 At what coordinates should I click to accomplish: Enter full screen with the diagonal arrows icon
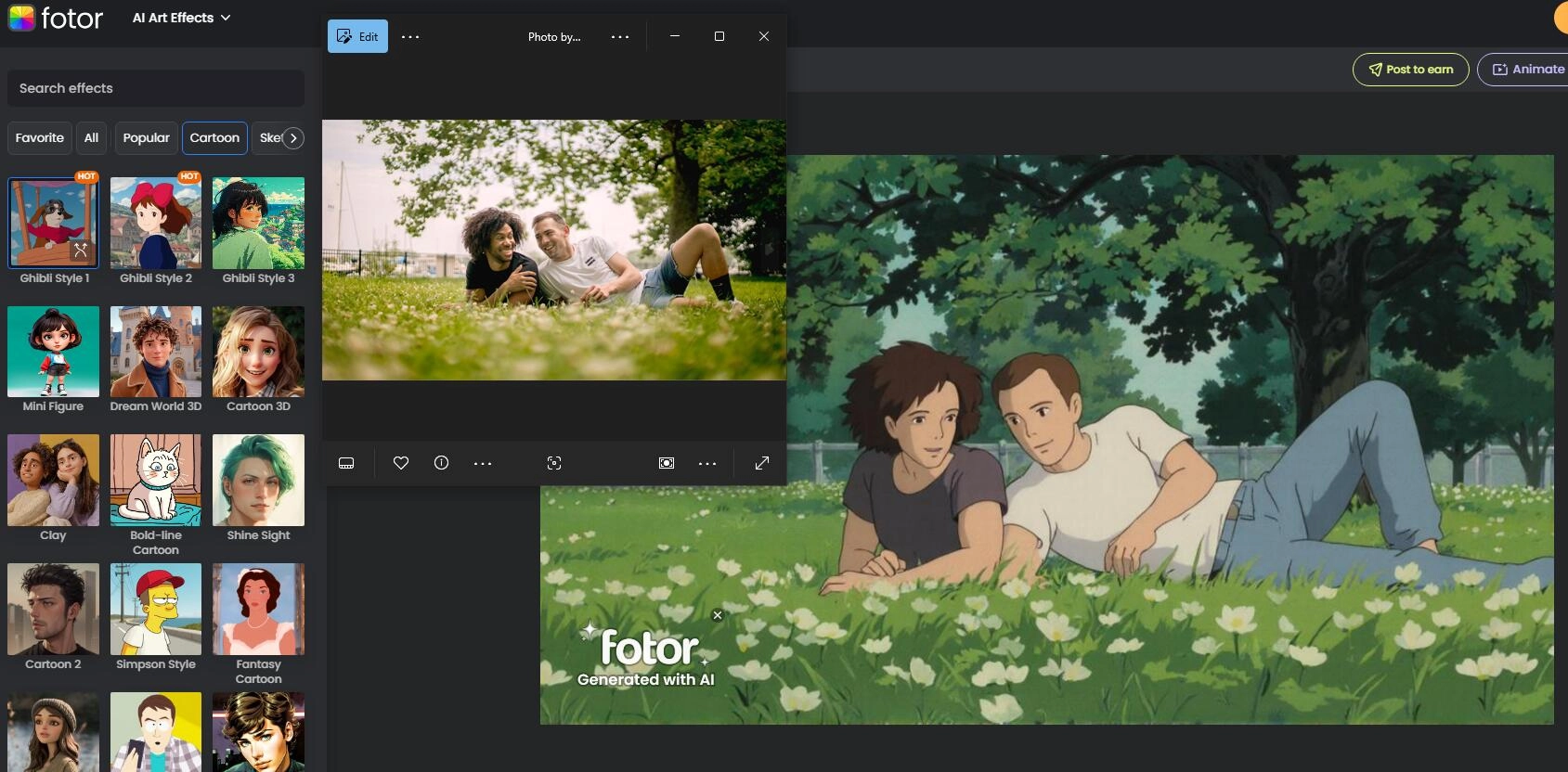762,463
